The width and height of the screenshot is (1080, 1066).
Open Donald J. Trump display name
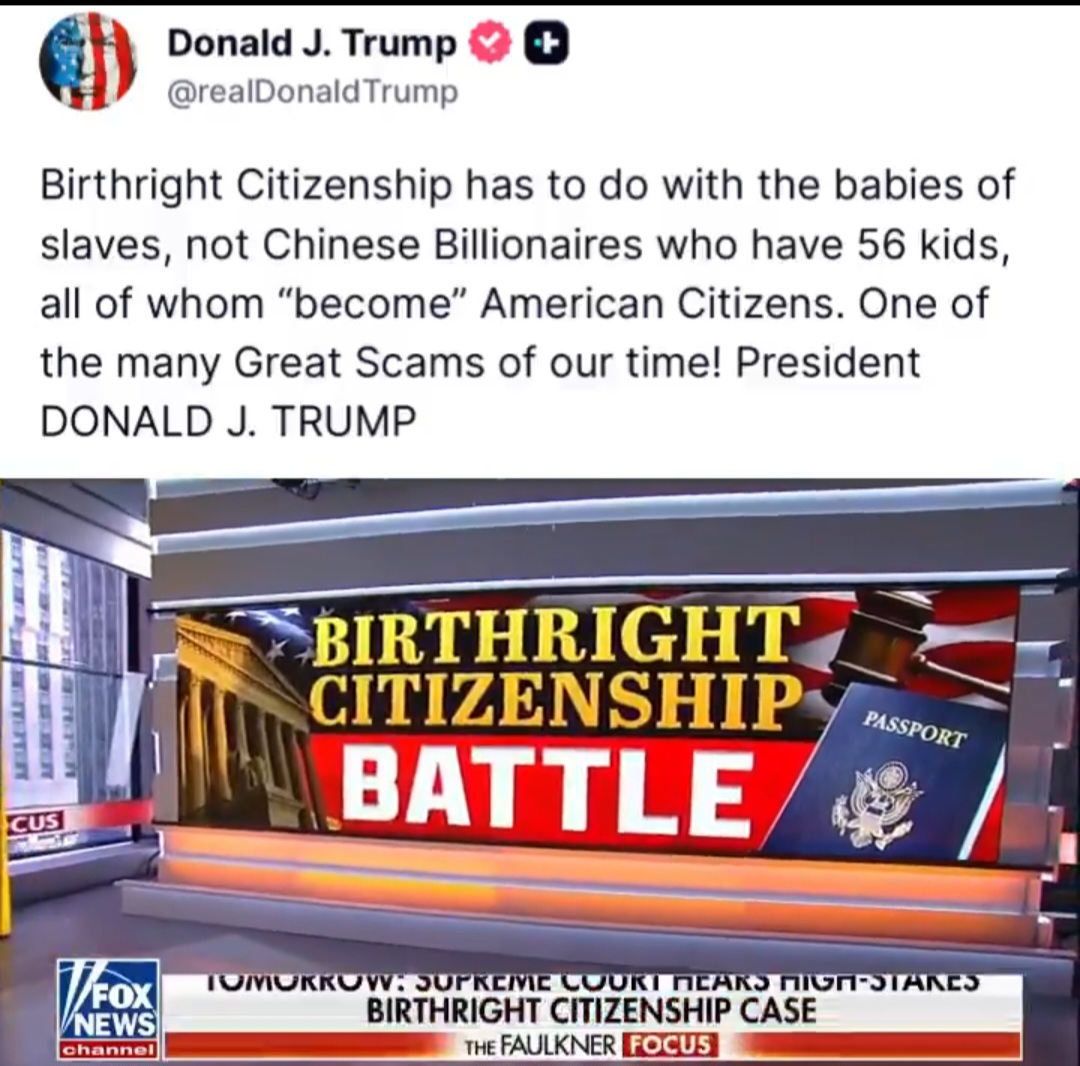pyautogui.click(x=312, y=44)
